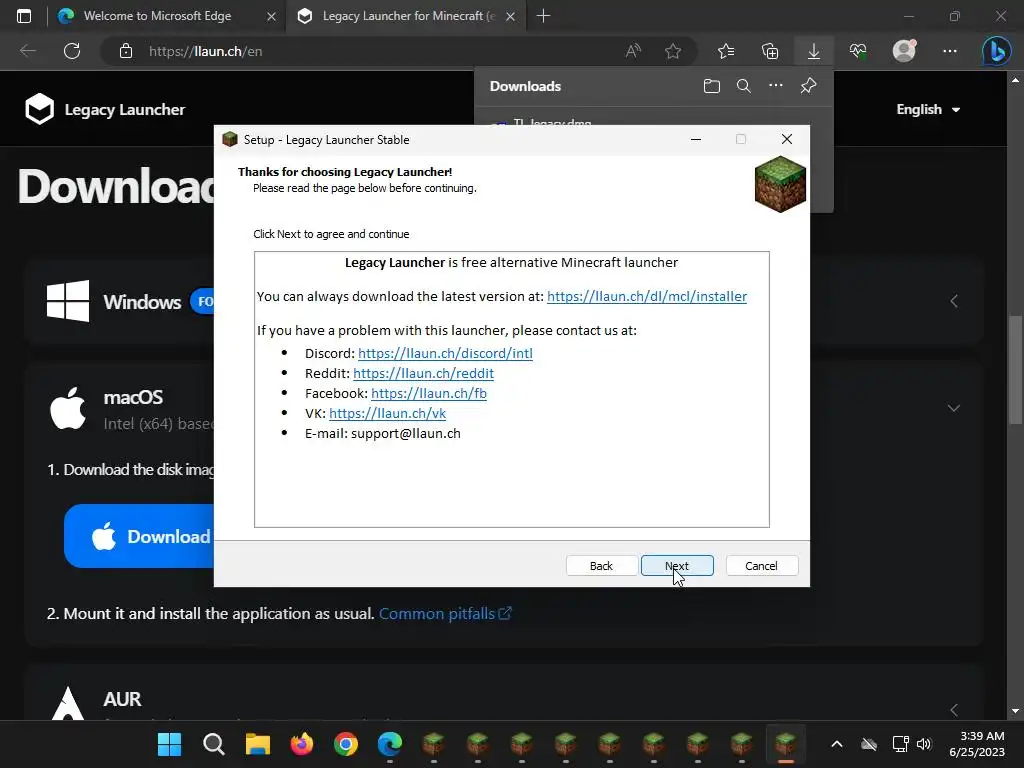Open File Explorer from taskbar
Image resolution: width=1024 pixels, height=768 pixels.
[258, 744]
